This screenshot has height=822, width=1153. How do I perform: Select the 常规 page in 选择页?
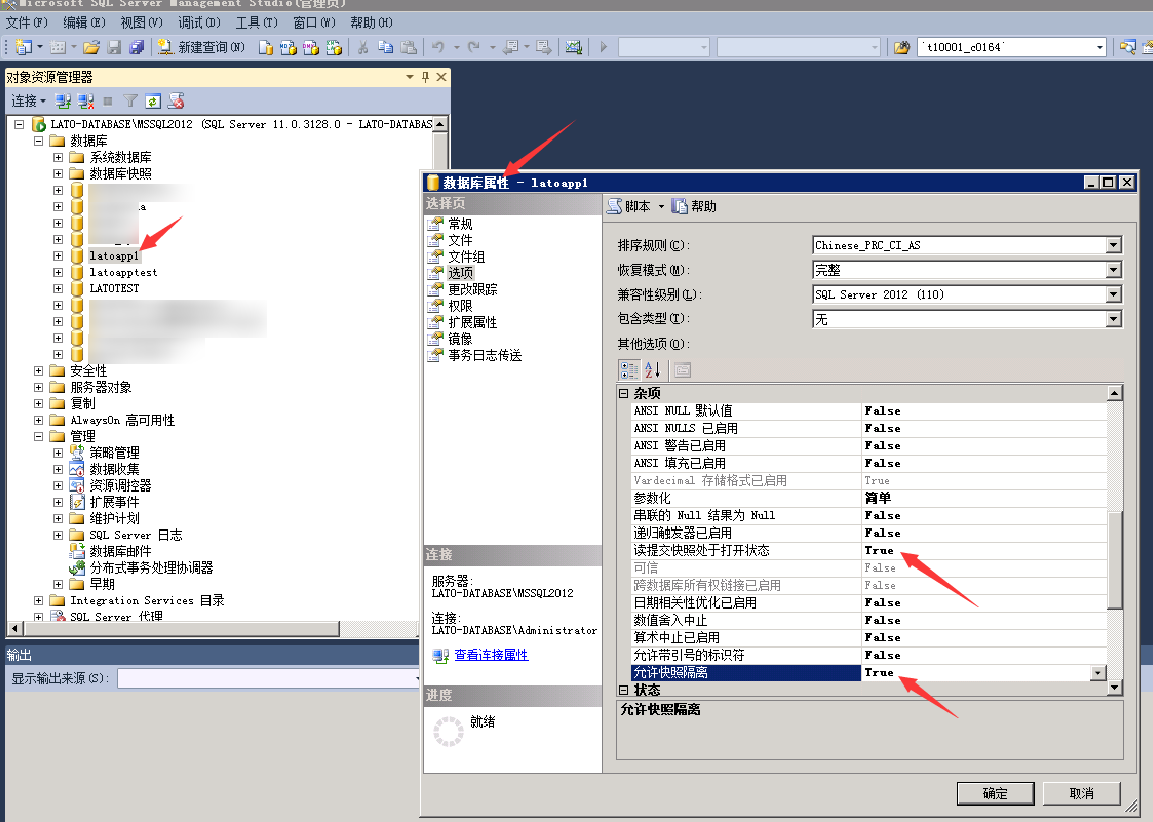click(x=460, y=224)
